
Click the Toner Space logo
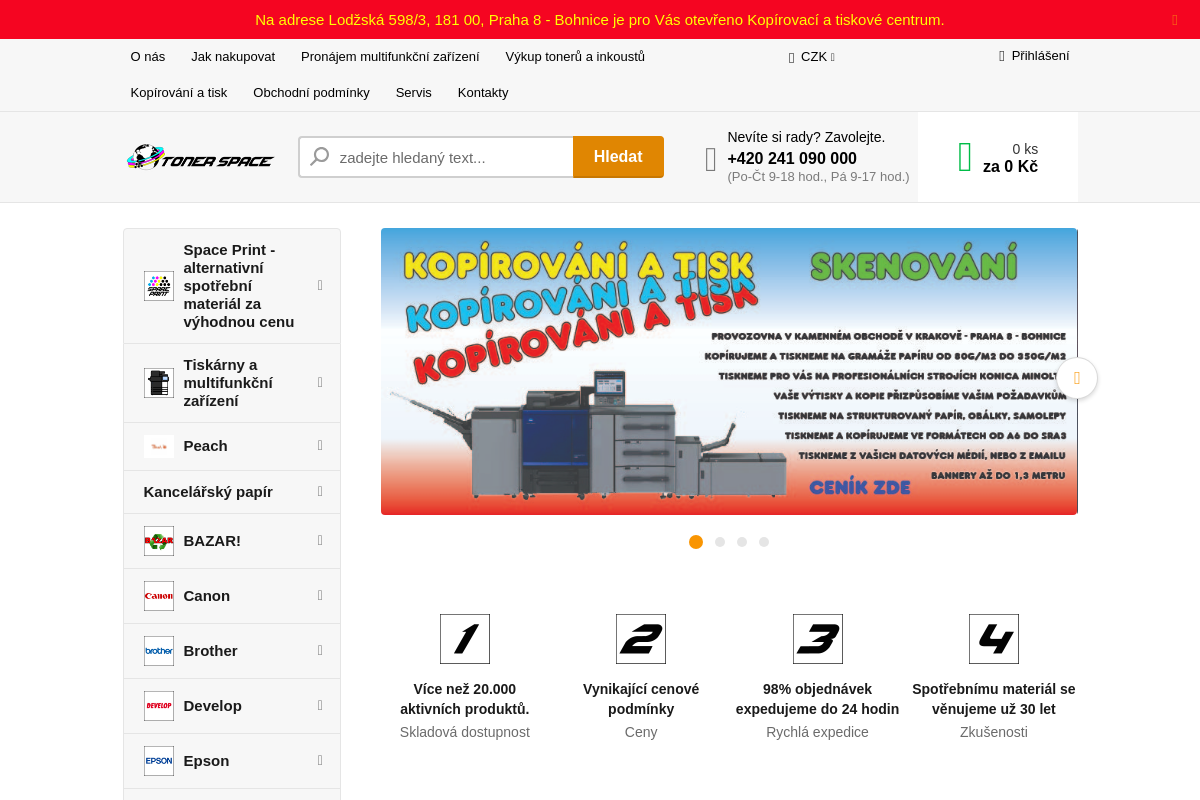pyautogui.click(x=200, y=158)
